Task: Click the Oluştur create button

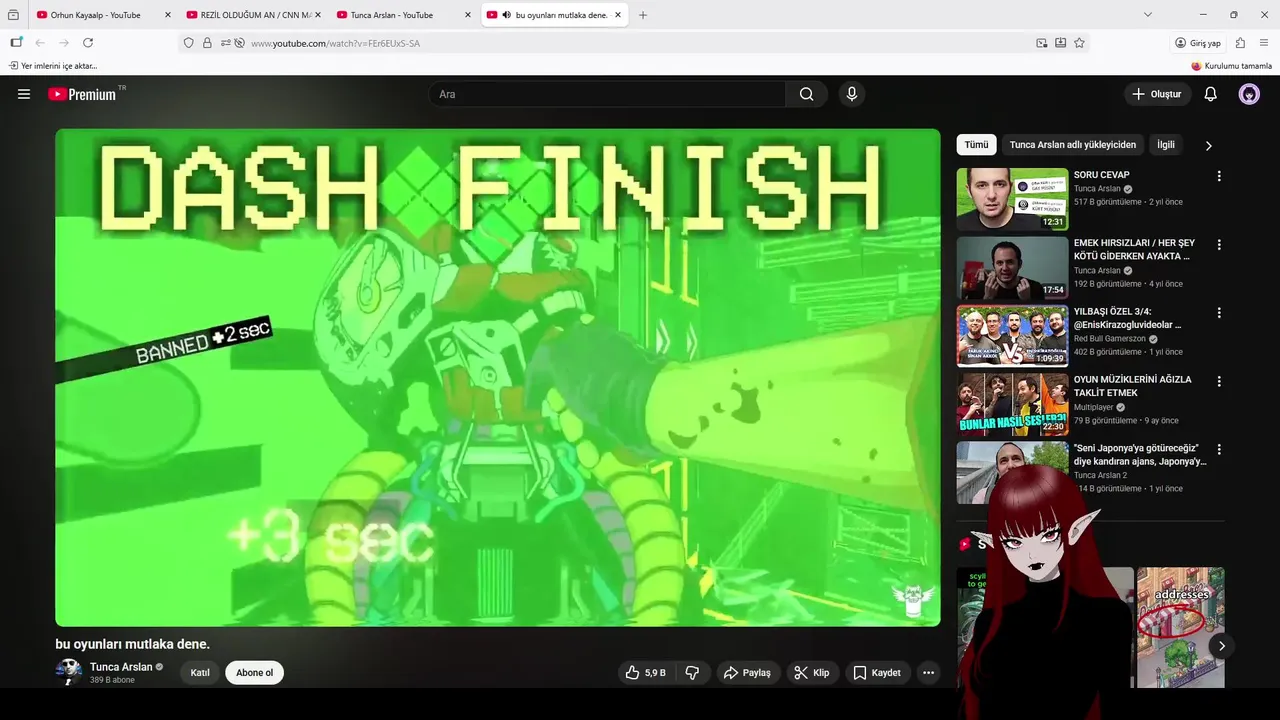Action: pos(1157,94)
